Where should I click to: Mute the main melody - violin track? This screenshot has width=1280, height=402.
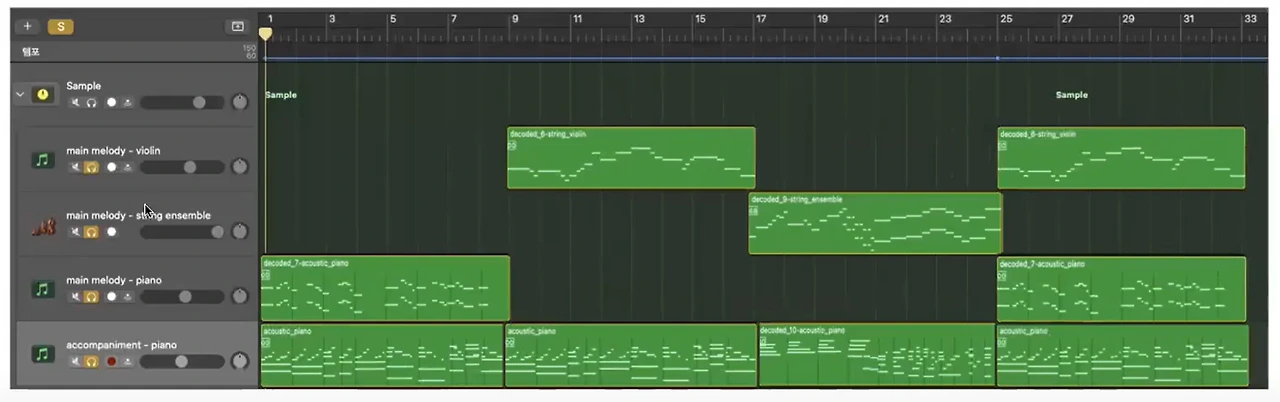(x=75, y=167)
